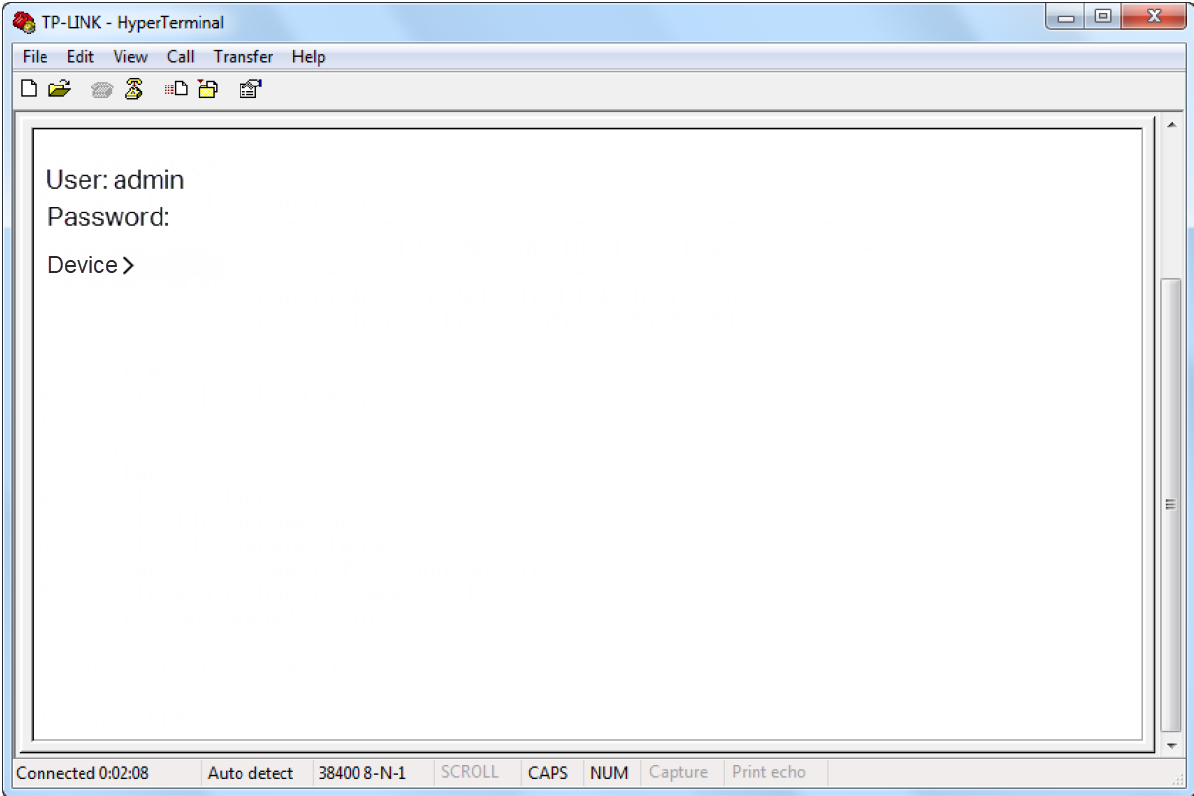
Task: Click the 'Connected 0:02:08' status entry
Action: point(82,773)
